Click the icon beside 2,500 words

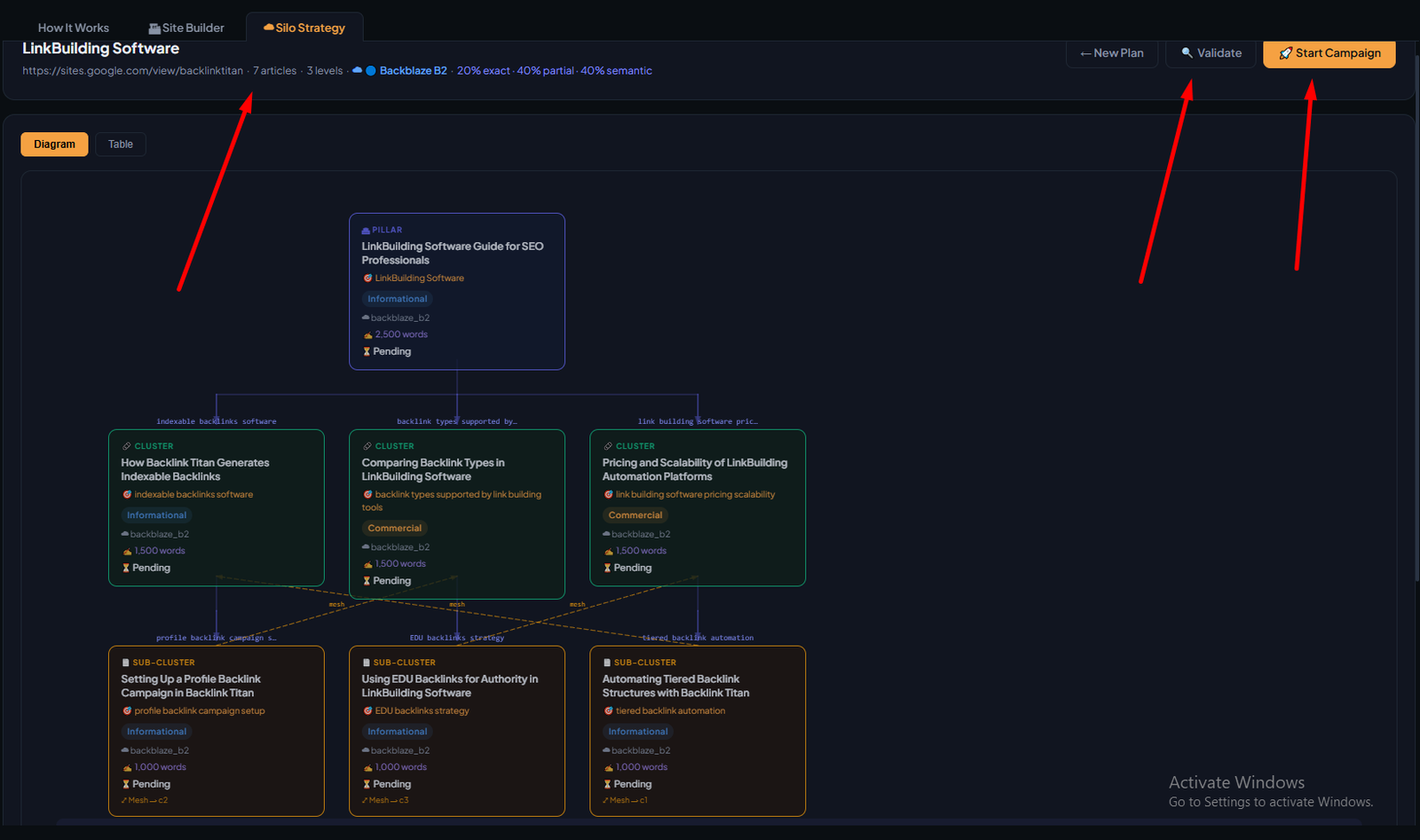click(367, 335)
